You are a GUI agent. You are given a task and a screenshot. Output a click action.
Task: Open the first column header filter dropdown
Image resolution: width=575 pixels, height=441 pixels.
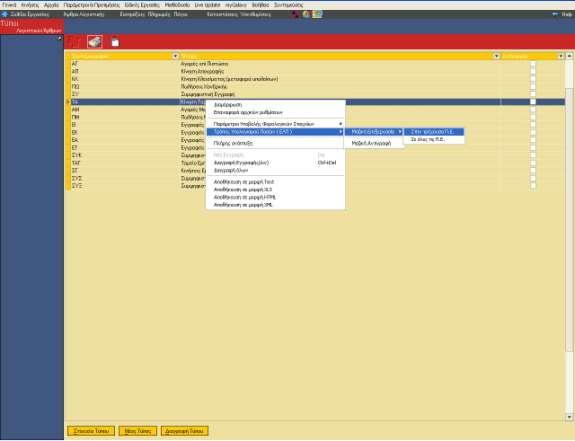pyautogui.click(x=175, y=56)
